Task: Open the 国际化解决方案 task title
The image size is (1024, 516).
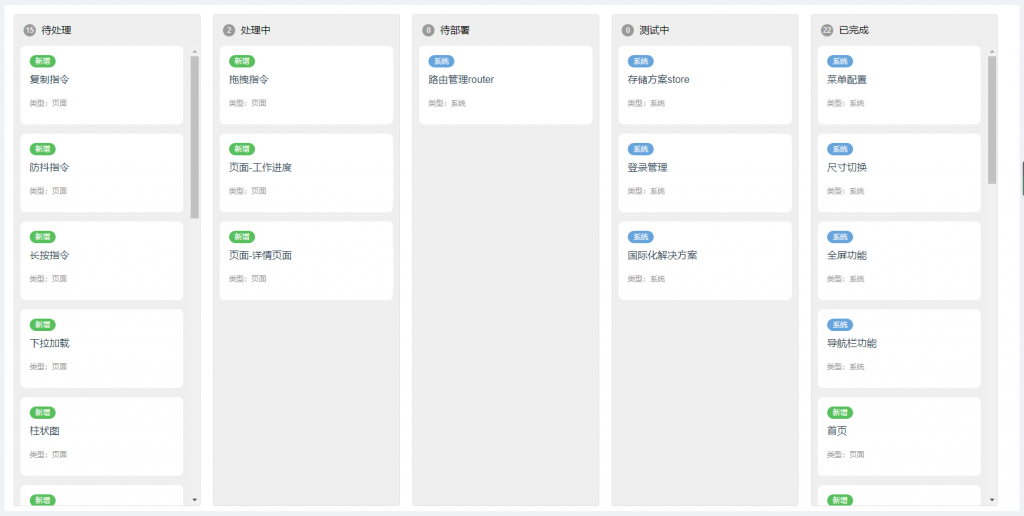Action: tap(662, 255)
